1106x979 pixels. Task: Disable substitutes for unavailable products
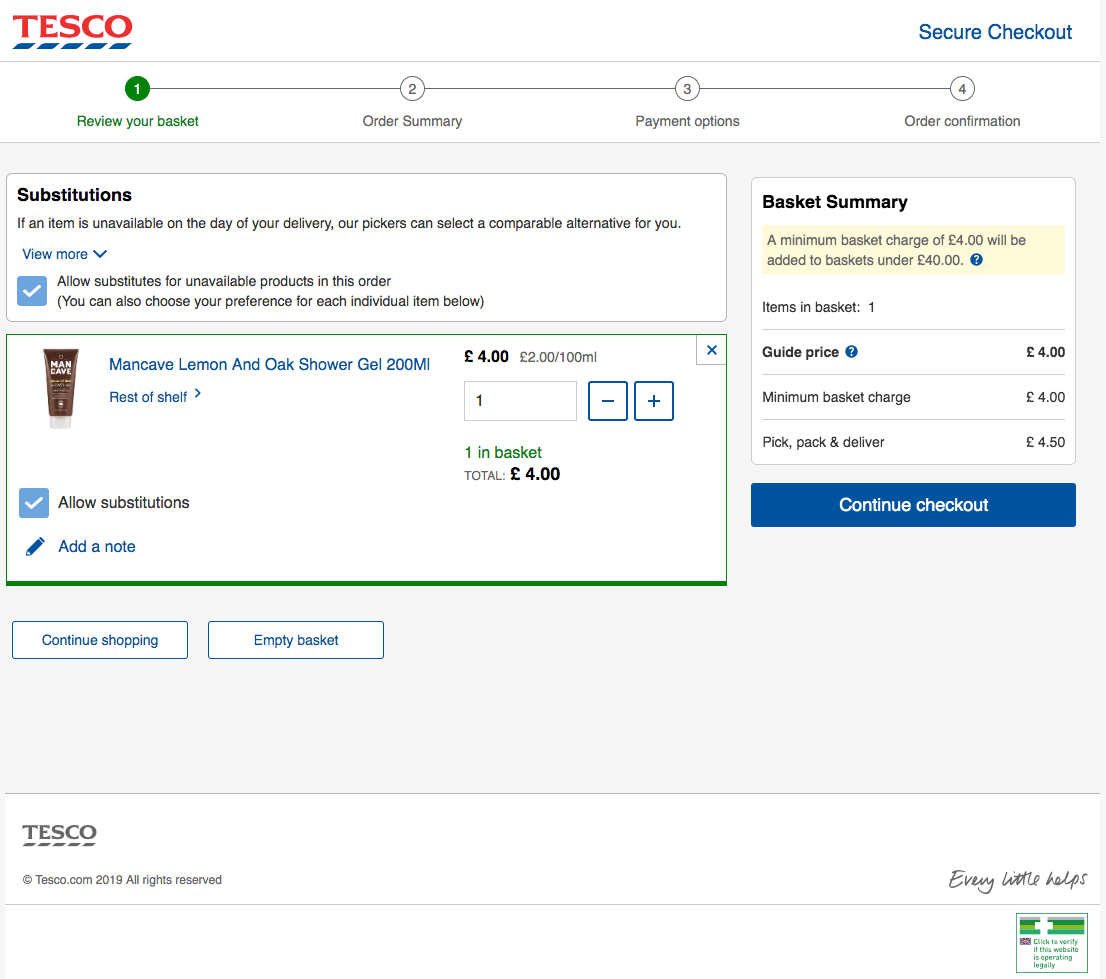(x=33, y=291)
